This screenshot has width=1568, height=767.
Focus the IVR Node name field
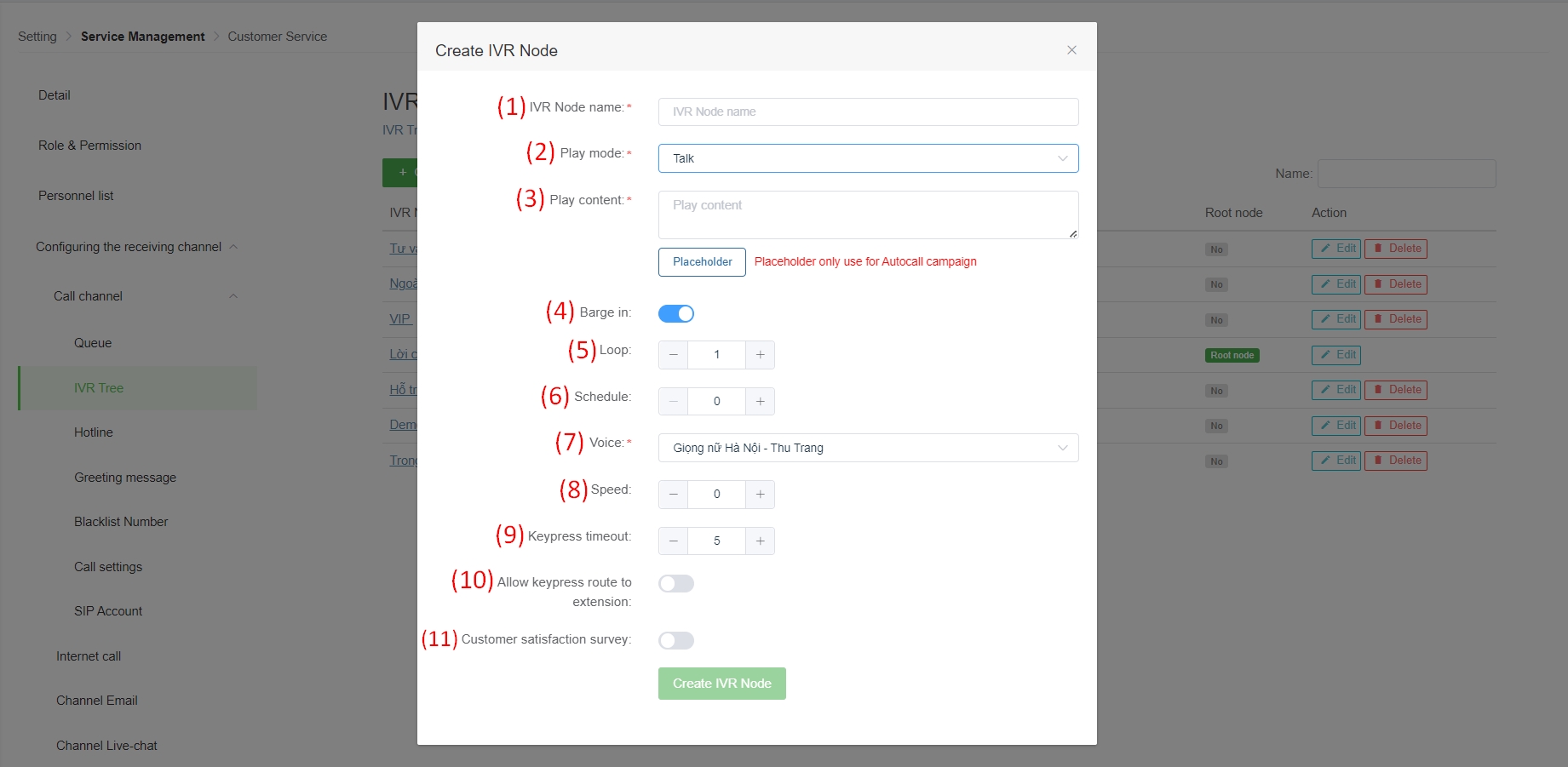point(868,112)
